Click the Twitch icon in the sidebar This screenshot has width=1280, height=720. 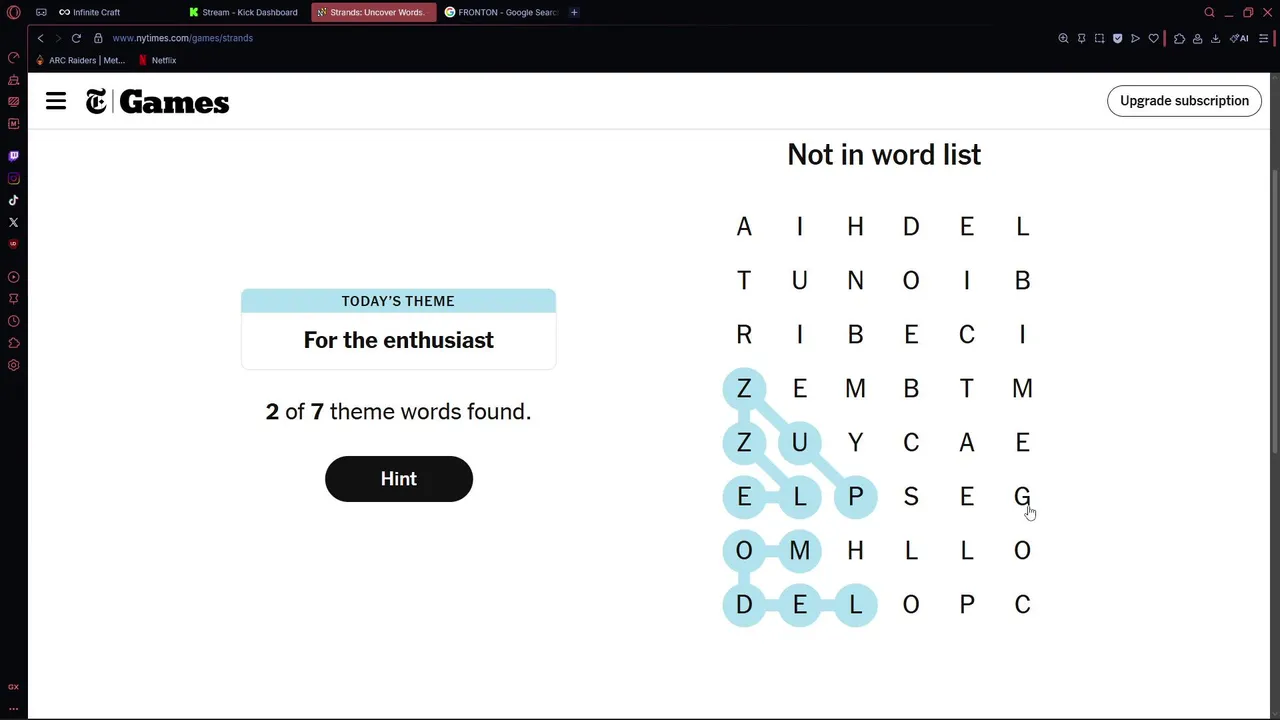(x=14, y=156)
